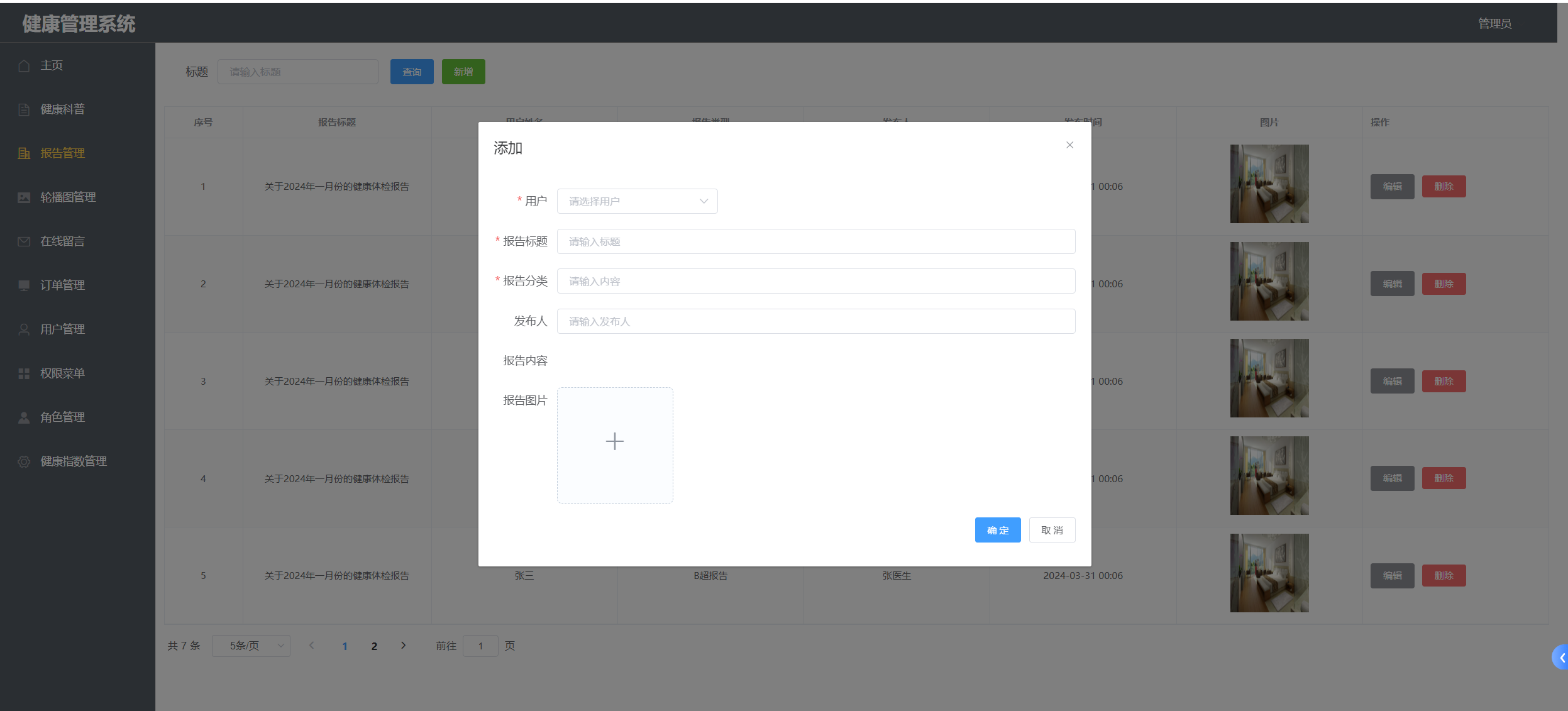Close the 添加 dialog with X
Screen dimensions: 1568x711
click(x=1069, y=145)
